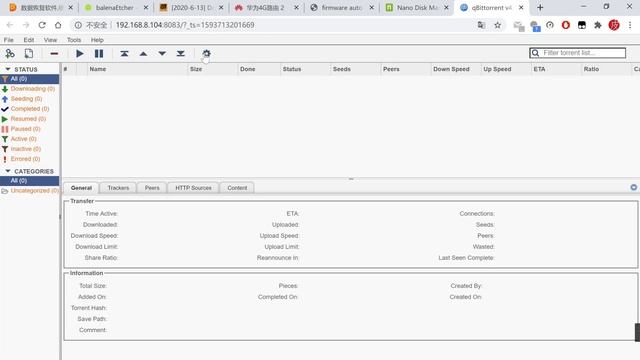Open the Options gear icon

[x=207, y=53]
